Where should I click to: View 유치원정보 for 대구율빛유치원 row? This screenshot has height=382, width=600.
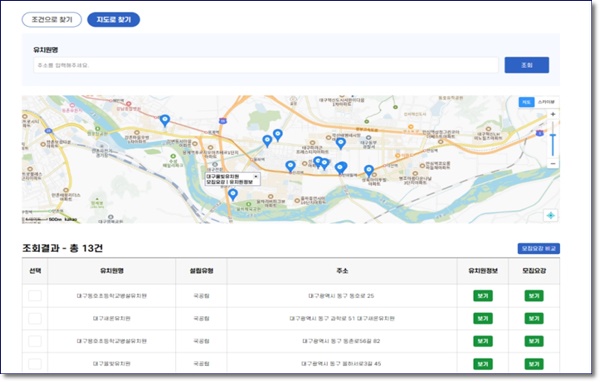tap(483, 364)
